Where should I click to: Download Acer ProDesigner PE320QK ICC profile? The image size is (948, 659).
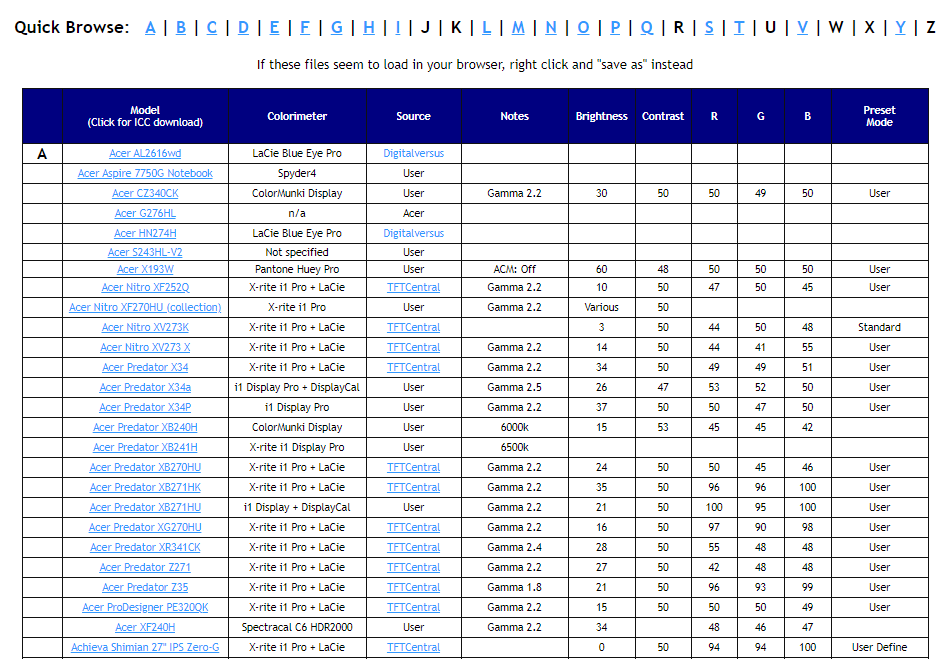tap(145, 607)
